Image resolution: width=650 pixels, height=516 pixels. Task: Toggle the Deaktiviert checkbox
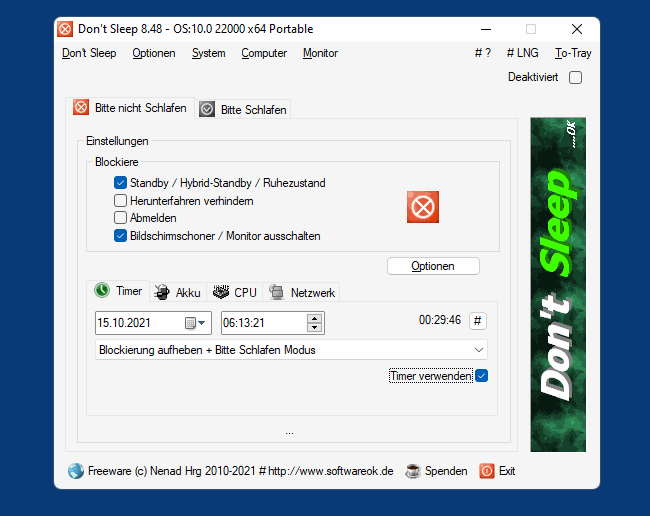[x=575, y=78]
